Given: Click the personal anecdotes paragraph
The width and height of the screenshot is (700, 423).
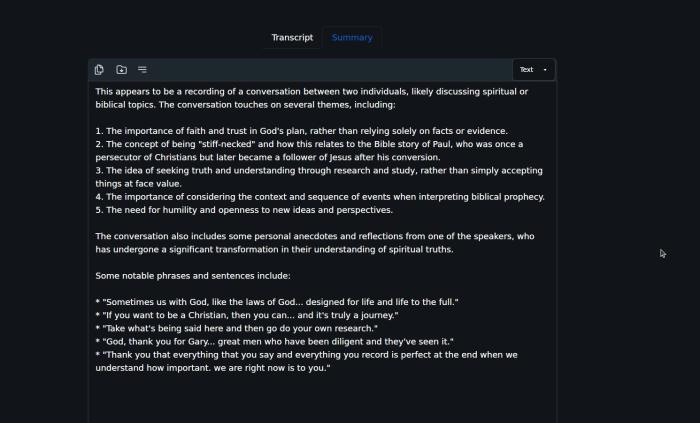Looking at the screenshot, I should (315, 243).
